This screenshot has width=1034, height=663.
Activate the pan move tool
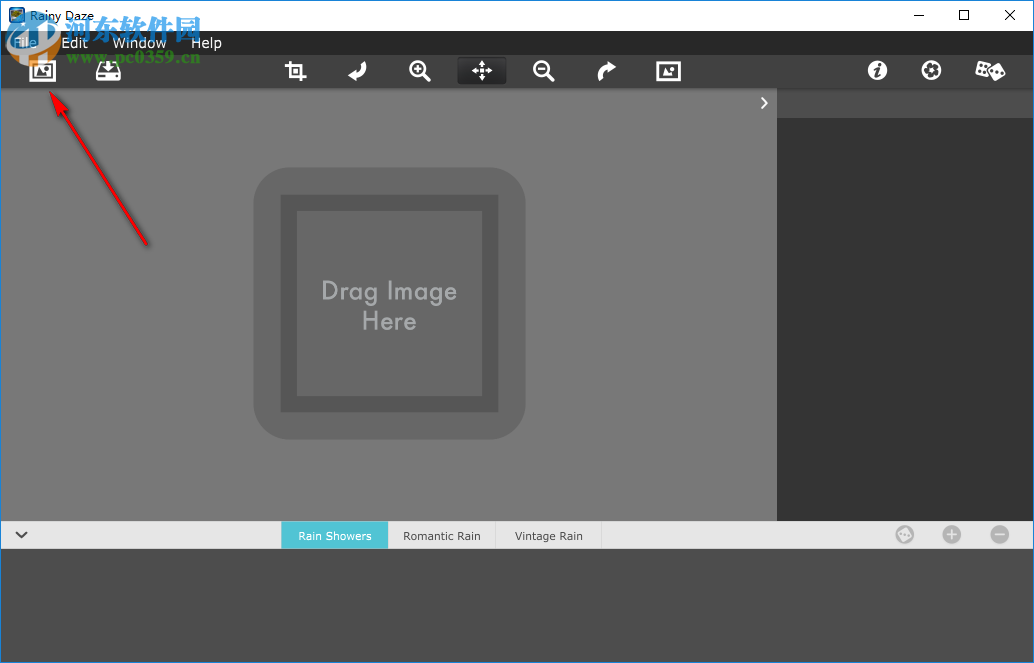[482, 71]
